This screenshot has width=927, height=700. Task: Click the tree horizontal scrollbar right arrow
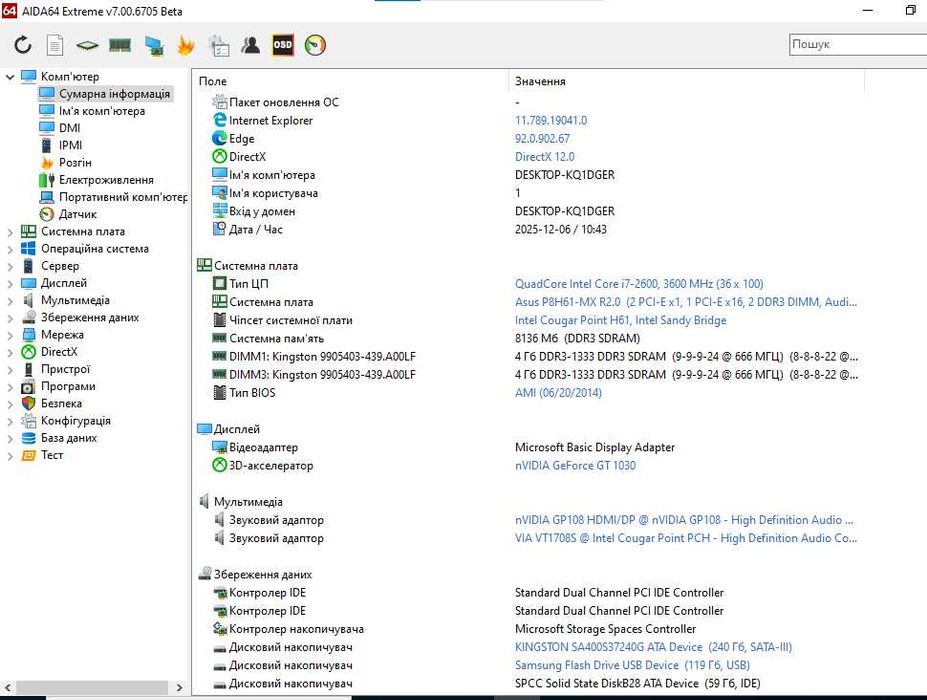pyautogui.click(x=179, y=688)
